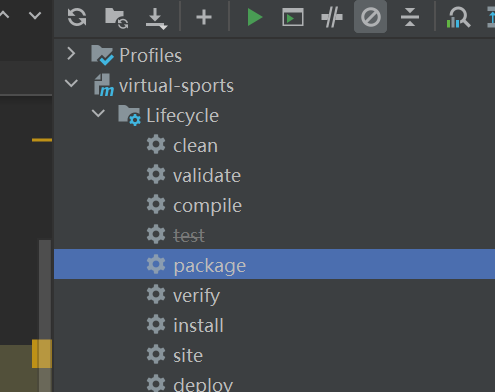Download sources and documentation icon
495x392 pixels.
[156, 18]
